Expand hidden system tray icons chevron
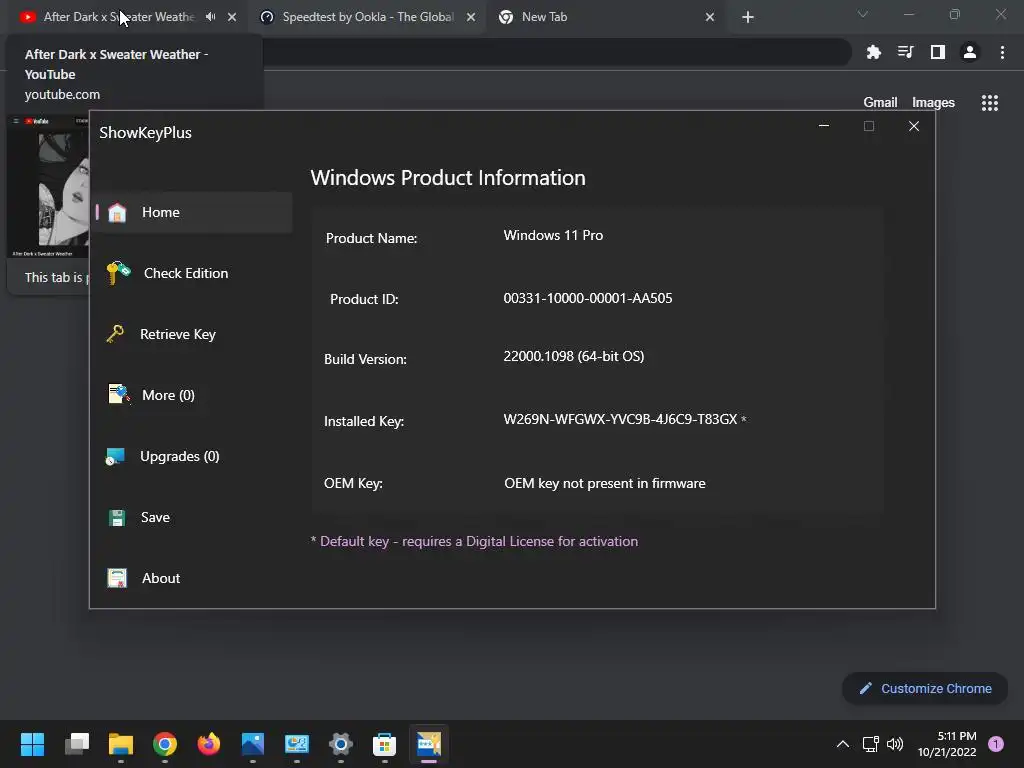This screenshot has width=1024, height=768. pyautogui.click(x=842, y=744)
